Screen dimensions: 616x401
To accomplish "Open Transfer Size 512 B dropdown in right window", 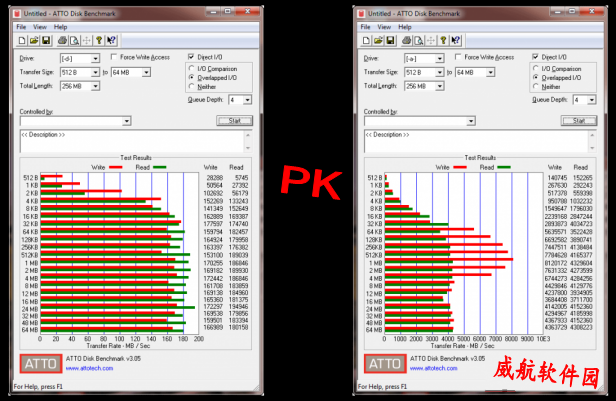I will click(440, 72).
